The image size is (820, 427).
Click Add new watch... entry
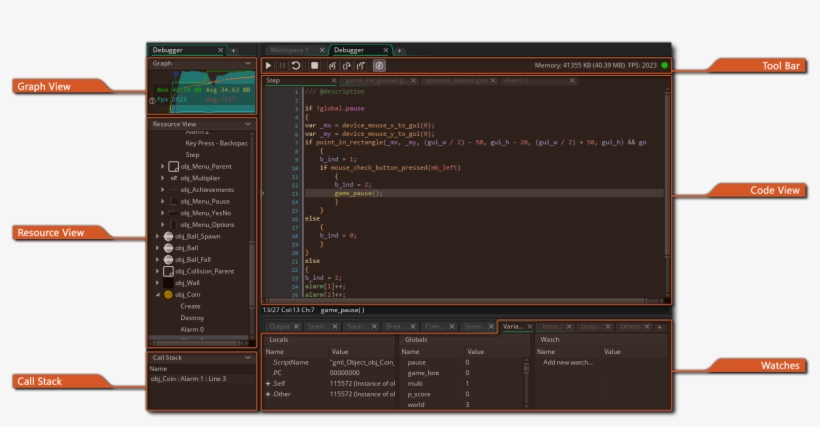(x=568, y=362)
